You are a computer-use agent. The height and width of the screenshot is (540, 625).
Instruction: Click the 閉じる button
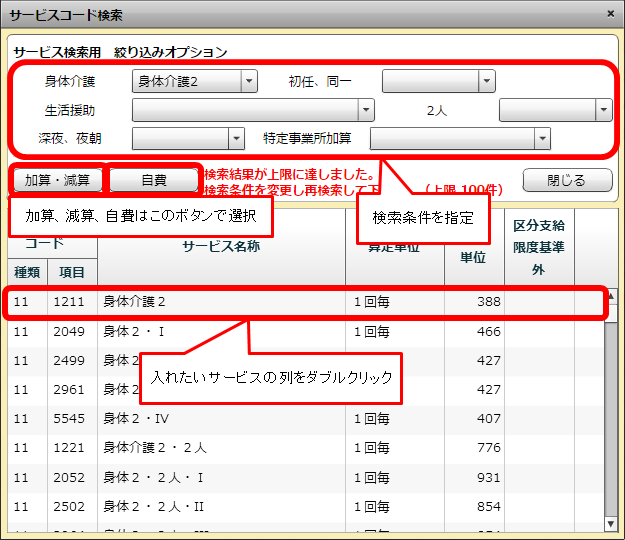point(567,180)
